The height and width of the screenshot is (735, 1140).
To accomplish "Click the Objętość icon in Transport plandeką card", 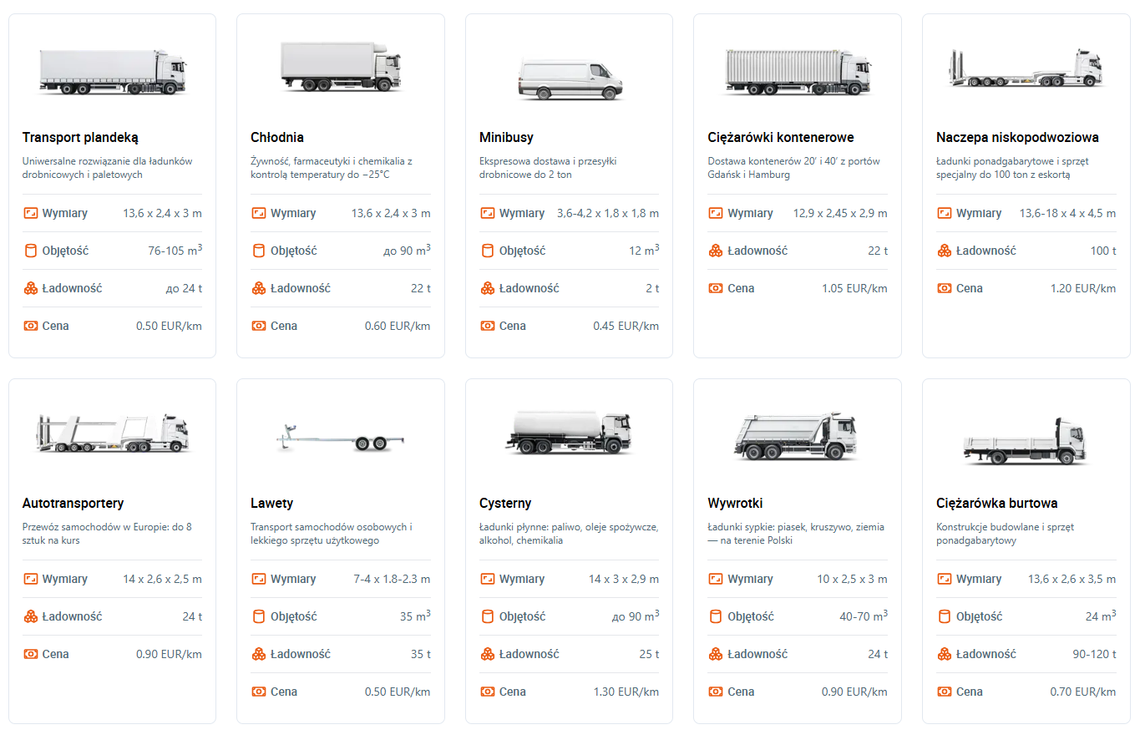I will 31,251.
